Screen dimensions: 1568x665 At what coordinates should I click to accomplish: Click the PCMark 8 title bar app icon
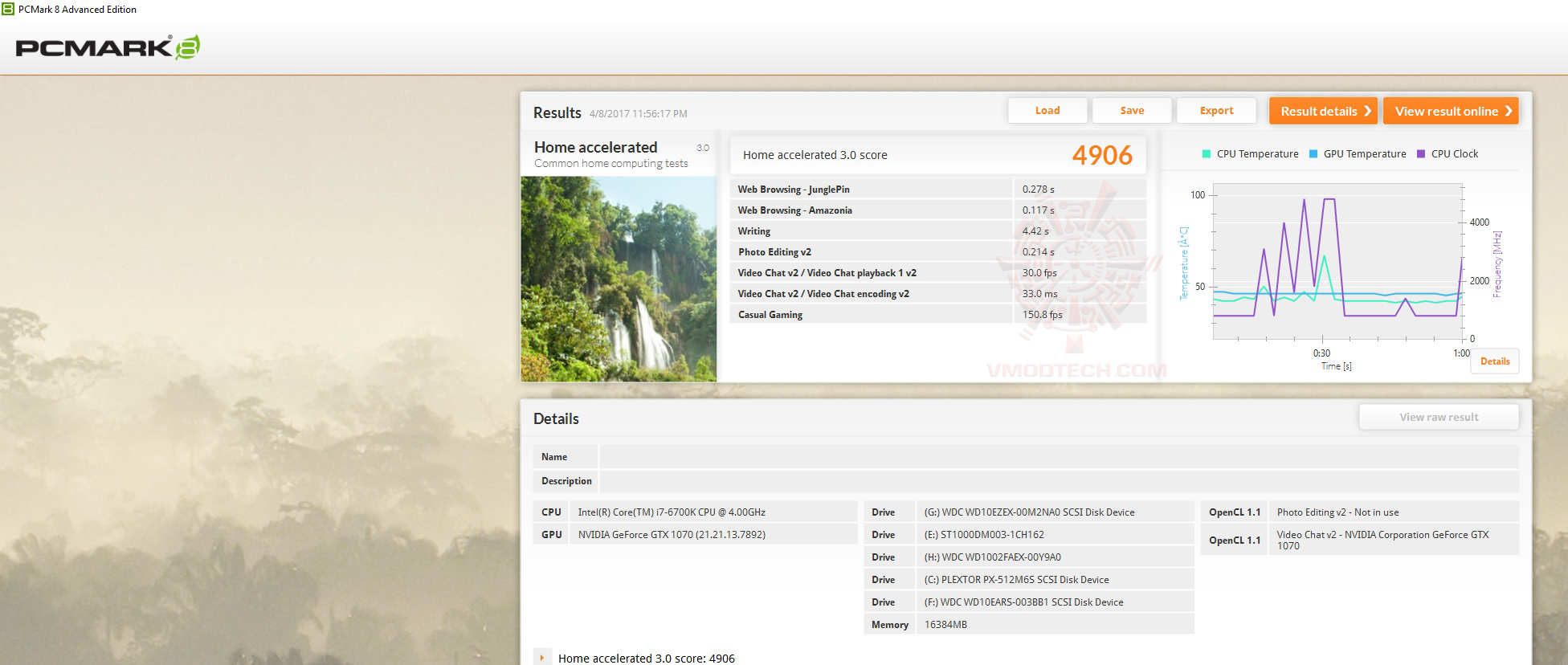point(7,10)
